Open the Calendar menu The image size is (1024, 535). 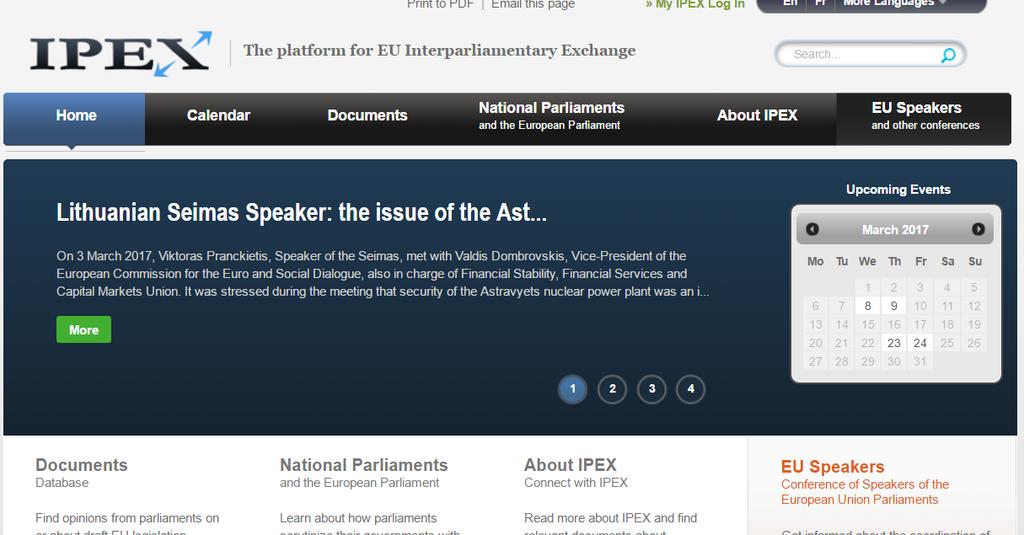tap(218, 116)
